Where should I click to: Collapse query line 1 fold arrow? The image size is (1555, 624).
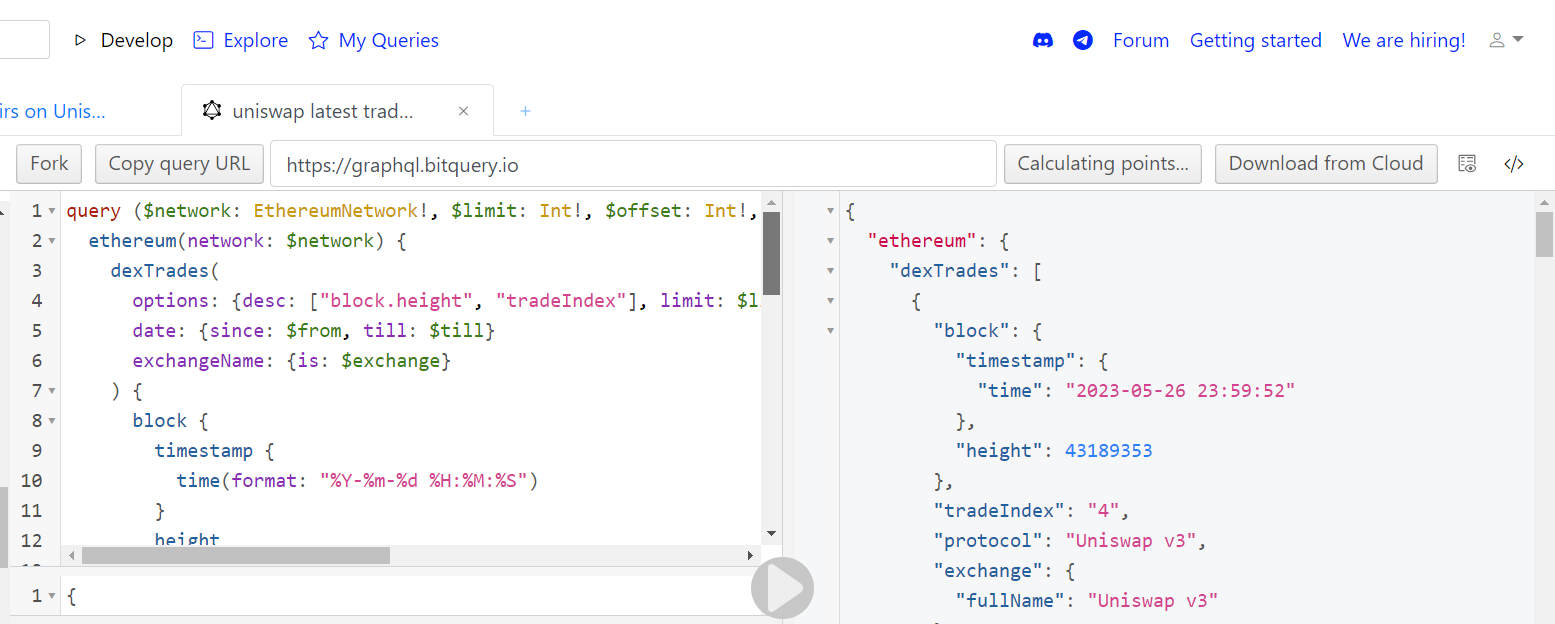click(x=51, y=211)
